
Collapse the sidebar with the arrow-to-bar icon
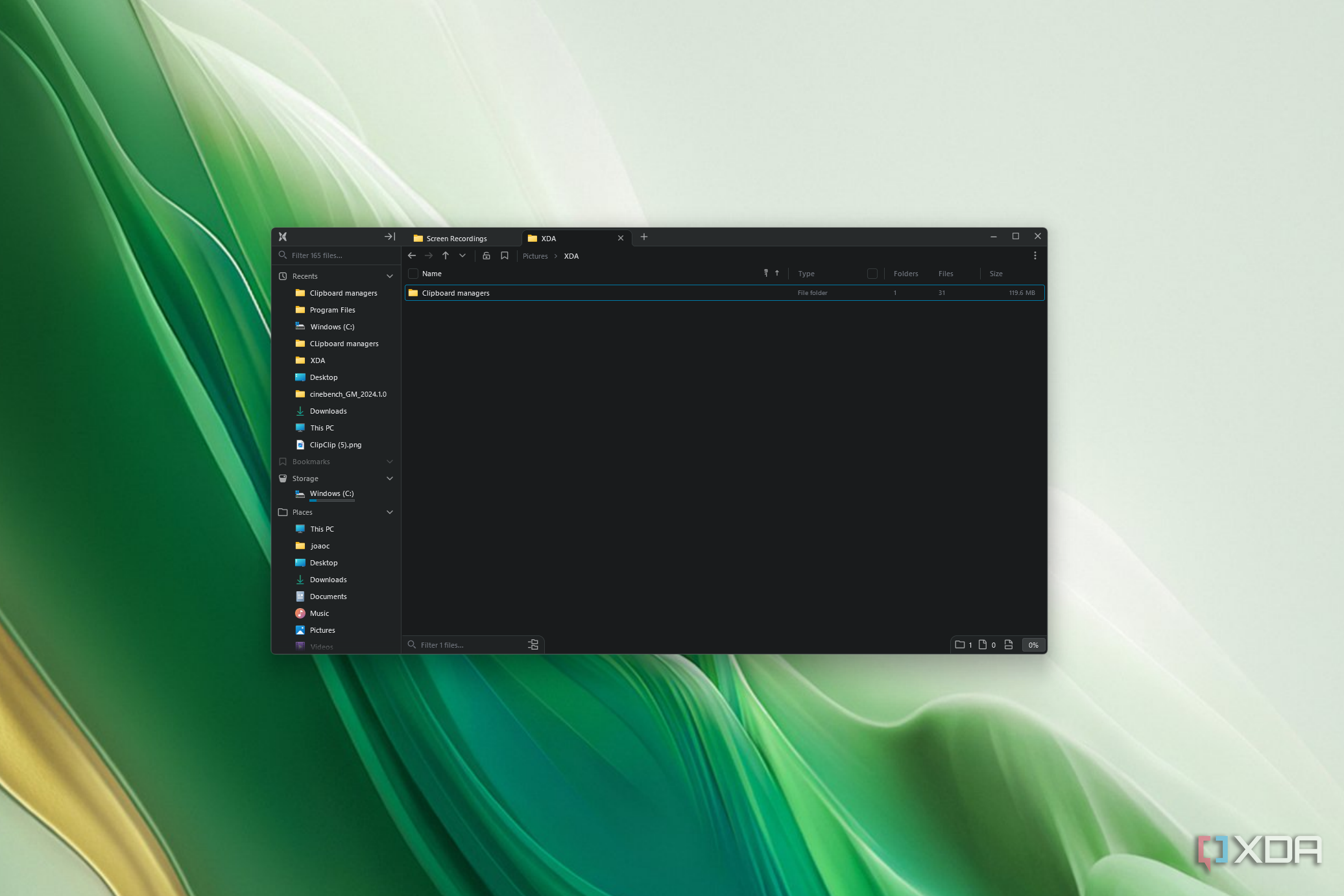point(390,237)
